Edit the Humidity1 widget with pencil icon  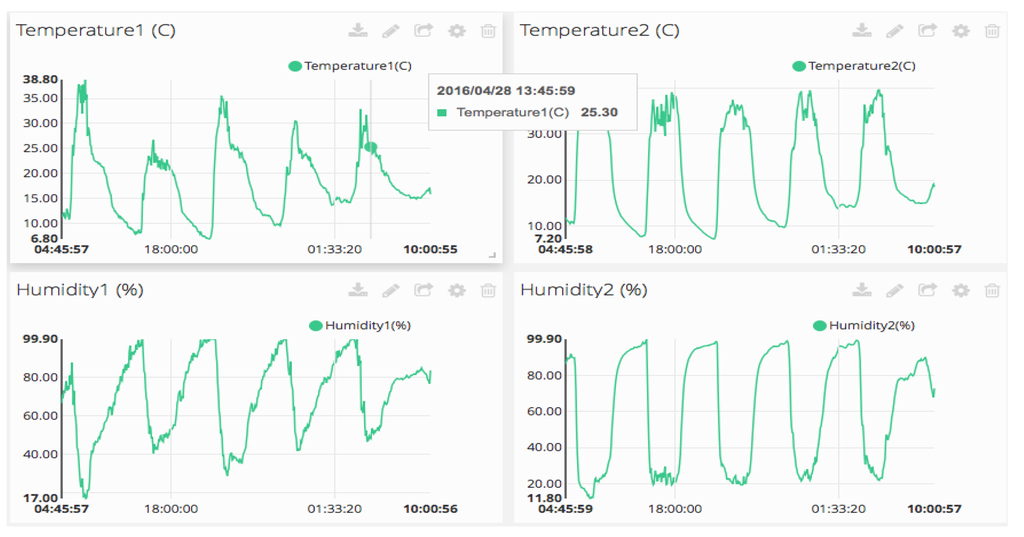(391, 290)
